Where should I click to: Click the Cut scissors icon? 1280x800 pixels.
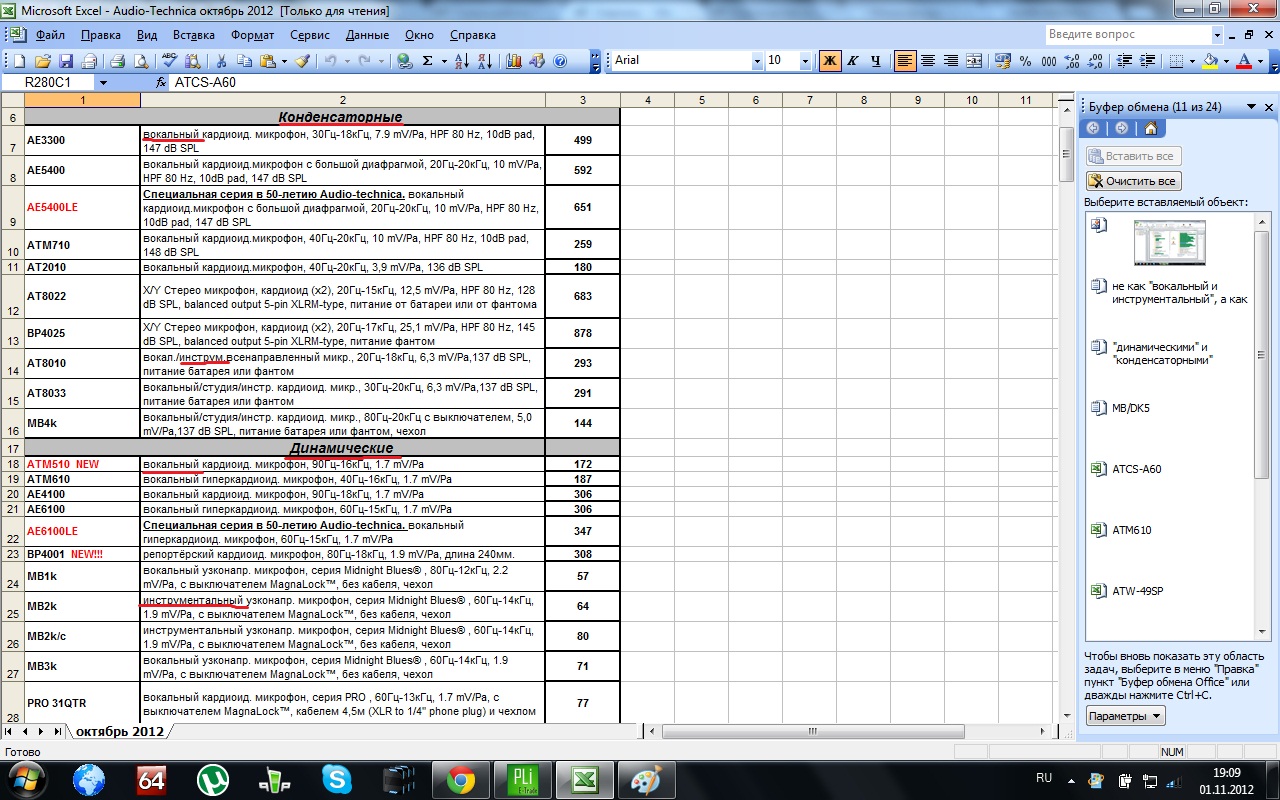click(220, 61)
